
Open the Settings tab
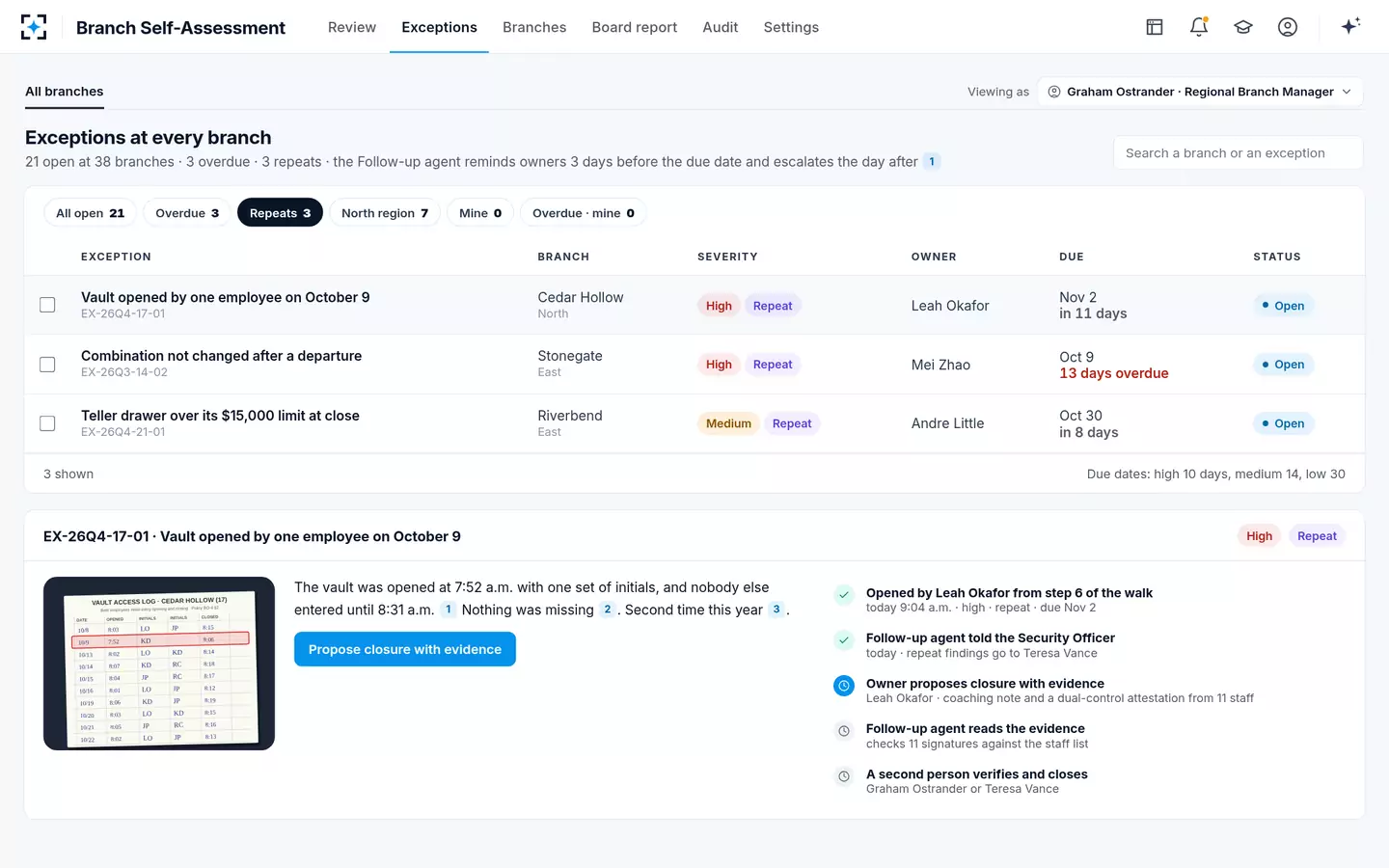click(791, 27)
